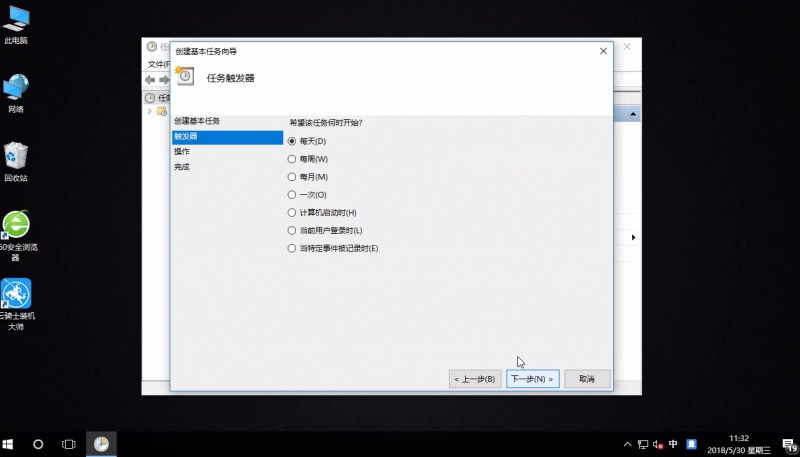Image resolution: width=800 pixels, height=457 pixels.
Task: Select the 触发器 step in sidebar
Action: pos(228,137)
